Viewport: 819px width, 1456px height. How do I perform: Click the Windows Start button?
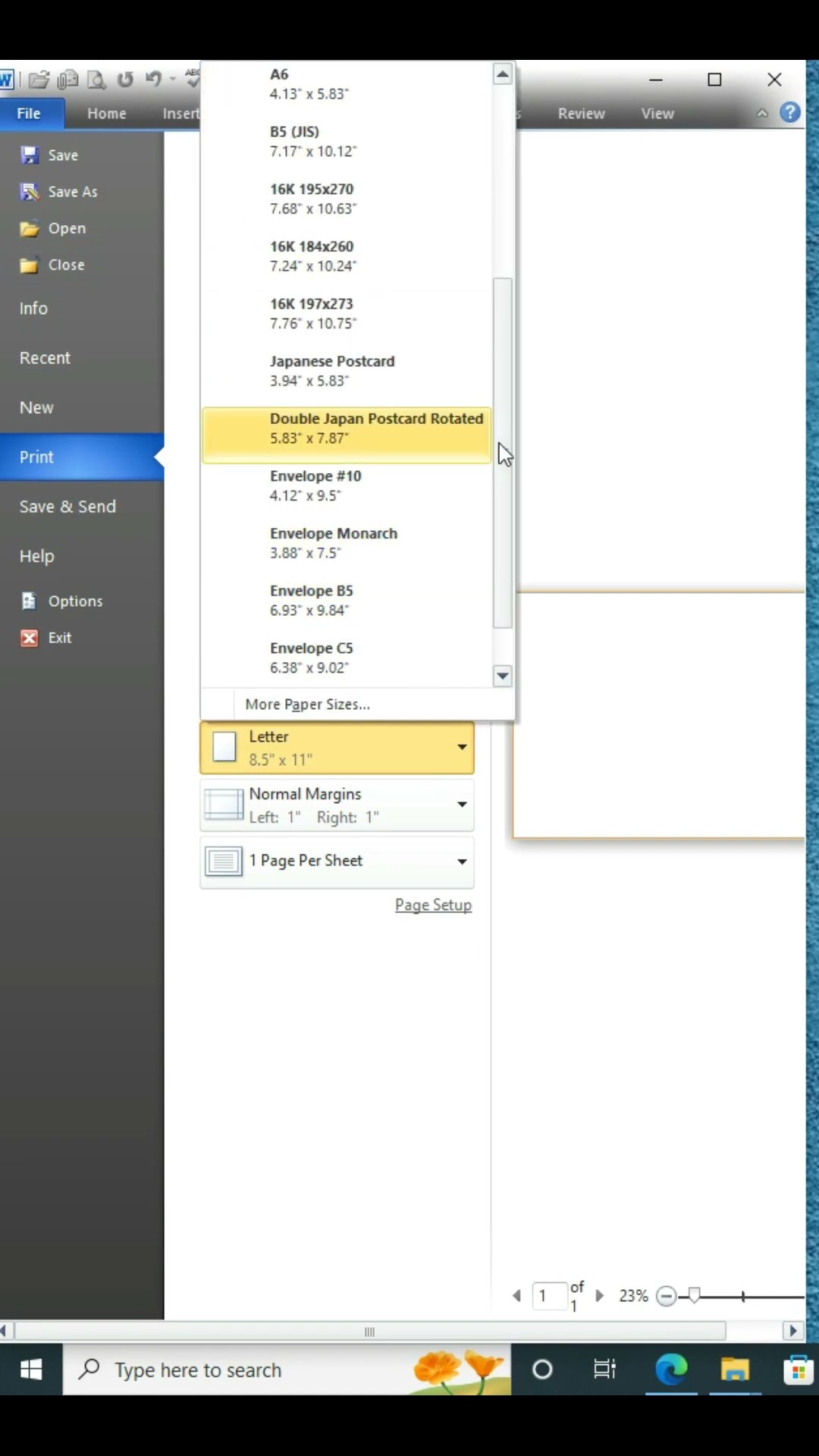31,1370
